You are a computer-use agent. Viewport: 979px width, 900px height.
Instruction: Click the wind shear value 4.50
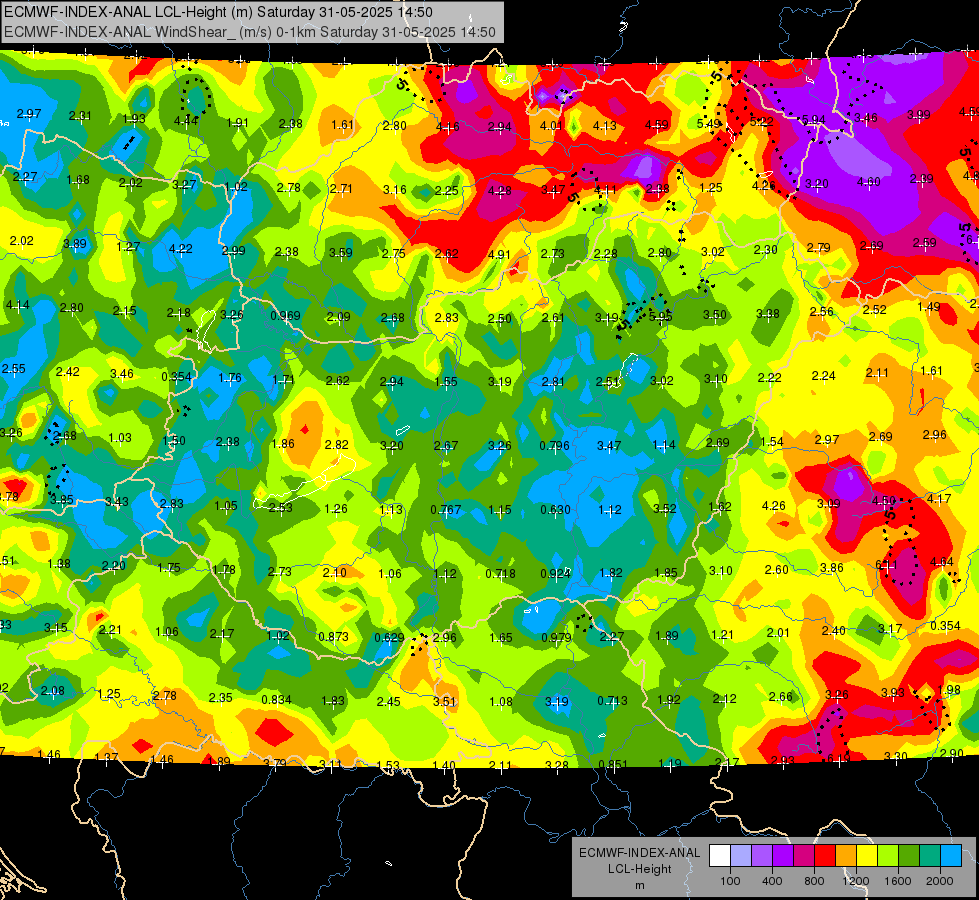(x=883, y=501)
